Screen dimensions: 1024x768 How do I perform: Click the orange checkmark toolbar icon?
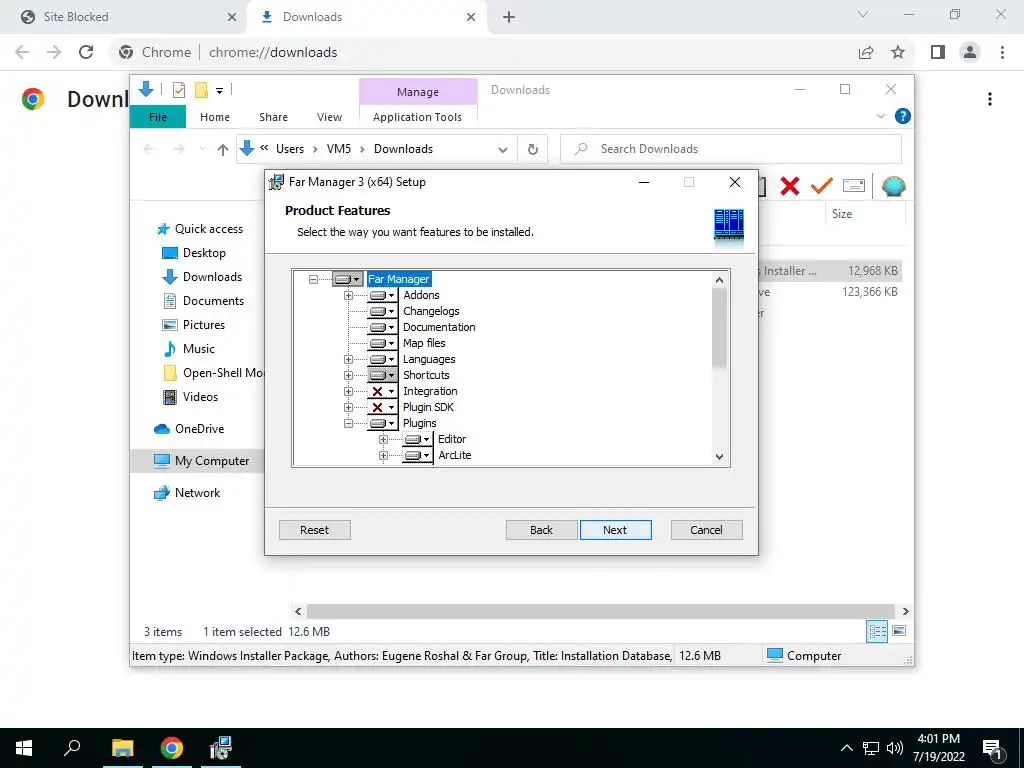[x=822, y=186]
